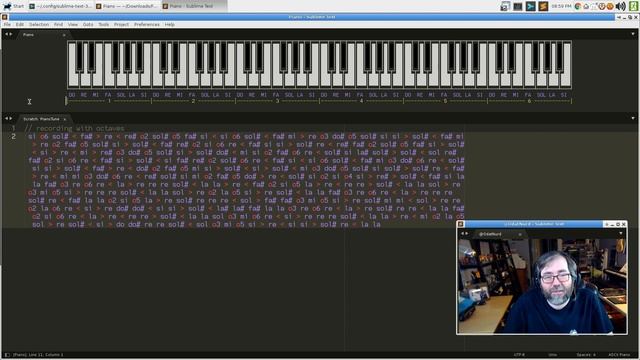Click tab navigation arrows in webcam window
This screenshot has width=640, height=360.
[464, 234]
